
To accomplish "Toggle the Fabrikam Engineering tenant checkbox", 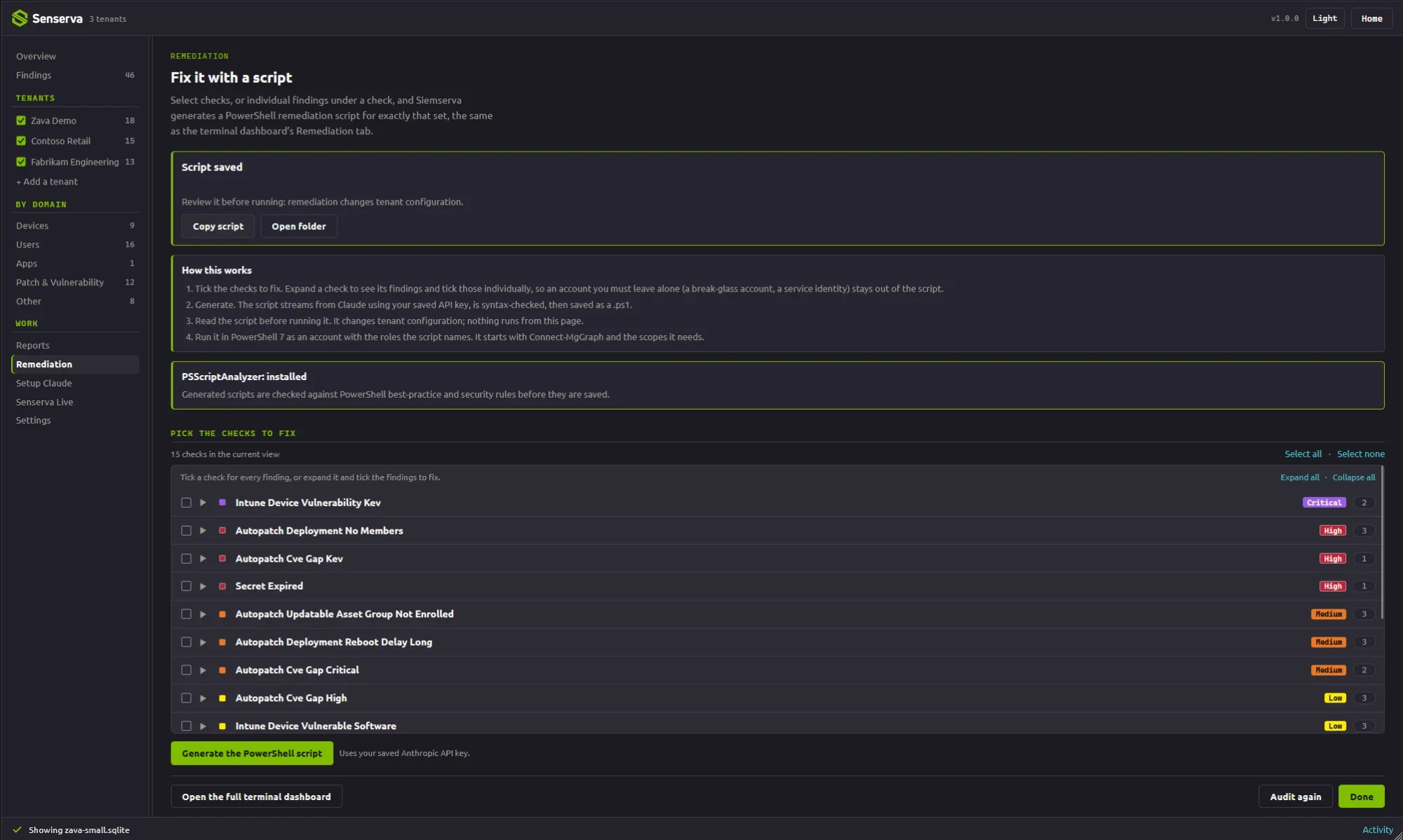I will 21,162.
